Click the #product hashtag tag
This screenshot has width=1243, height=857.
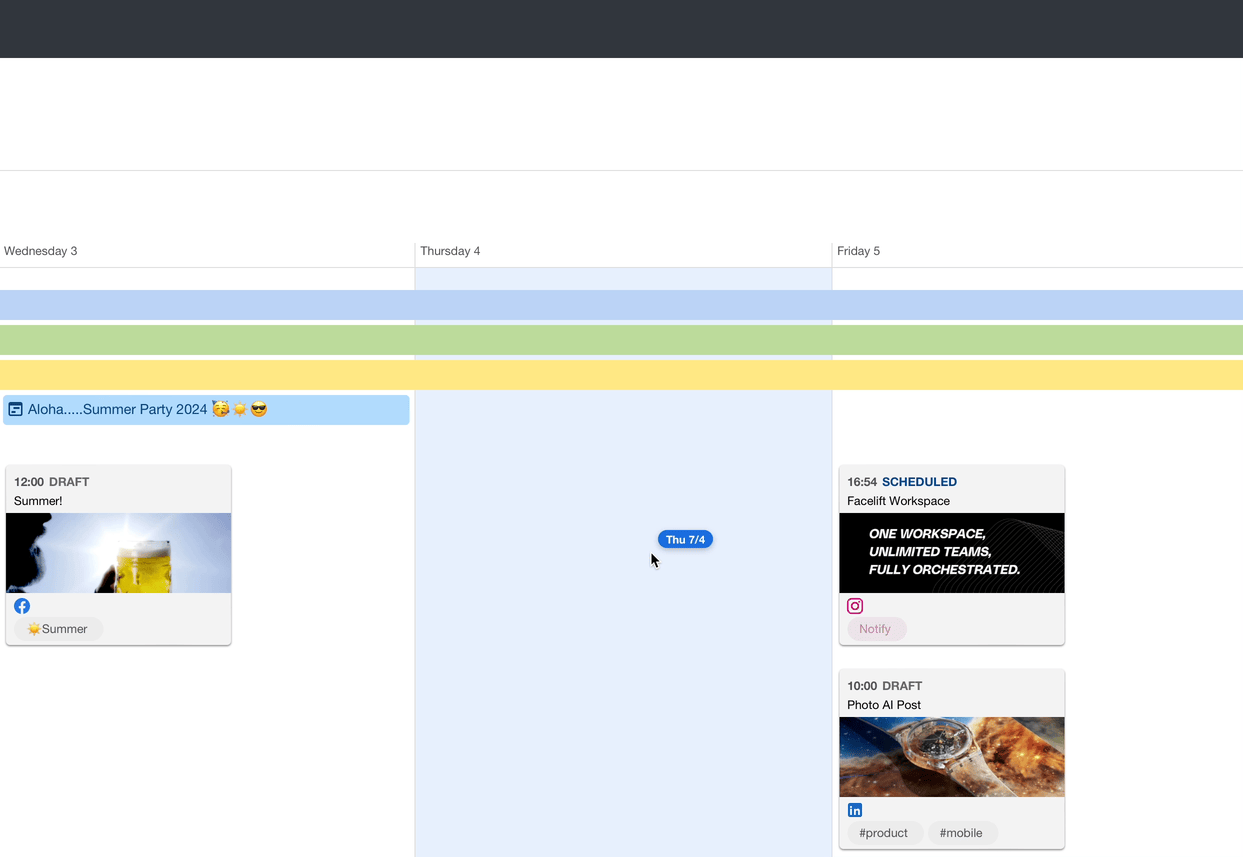click(x=883, y=833)
